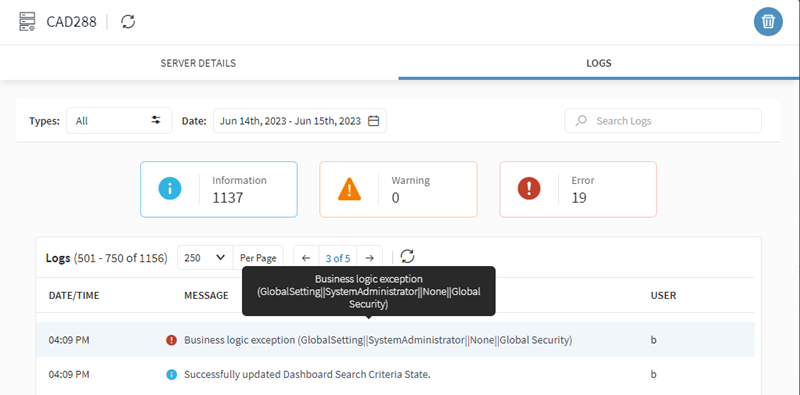800x395 pixels.
Task: Click the filter sliders icon in Types
Action: [x=156, y=120]
